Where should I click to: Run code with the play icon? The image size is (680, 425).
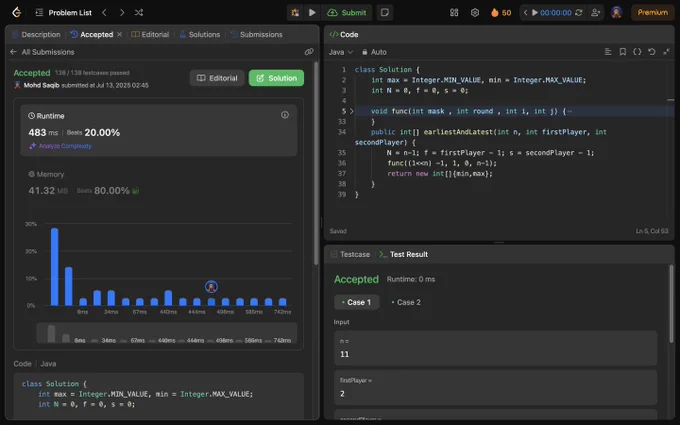(x=312, y=13)
